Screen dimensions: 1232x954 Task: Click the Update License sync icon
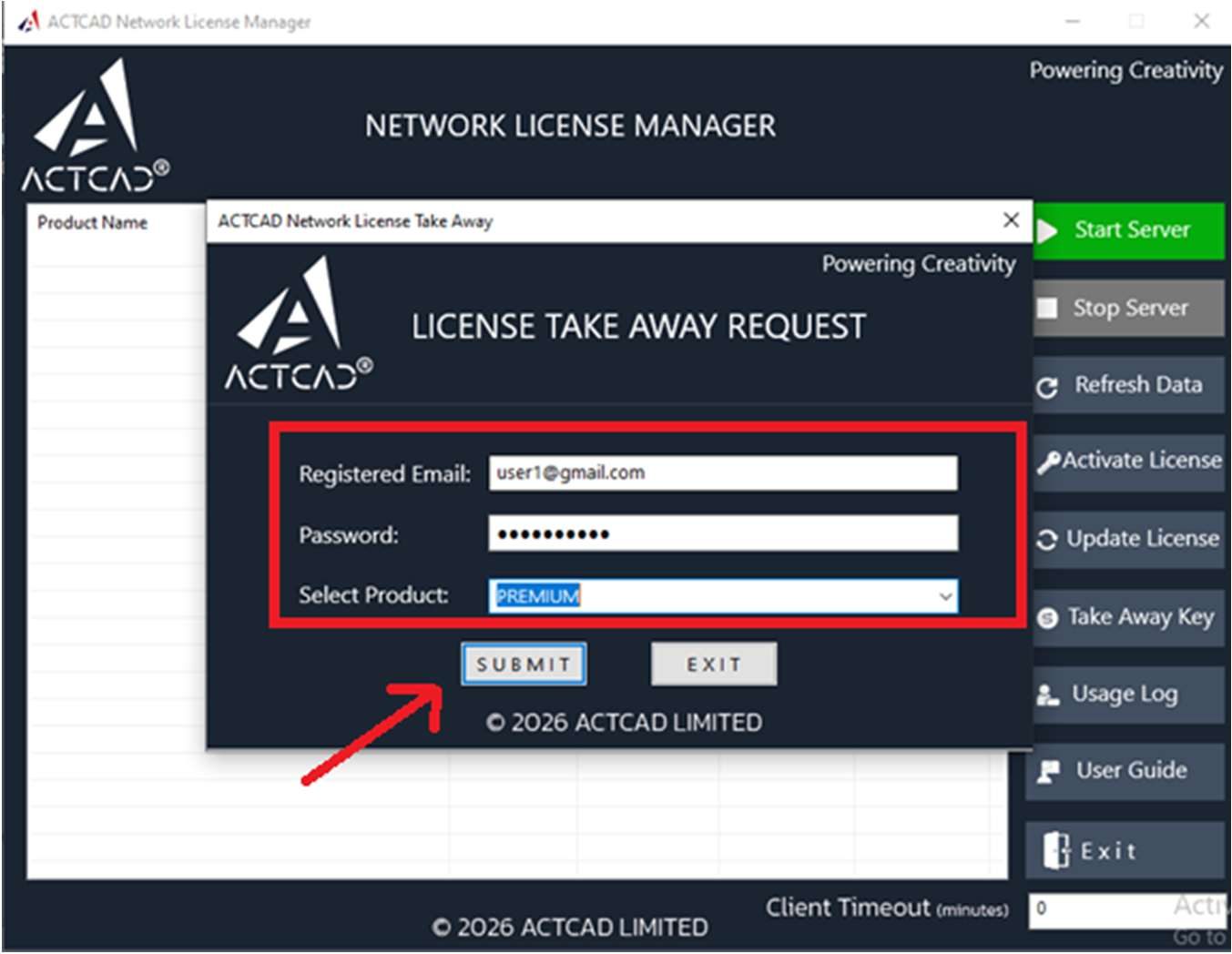pyautogui.click(x=1047, y=540)
